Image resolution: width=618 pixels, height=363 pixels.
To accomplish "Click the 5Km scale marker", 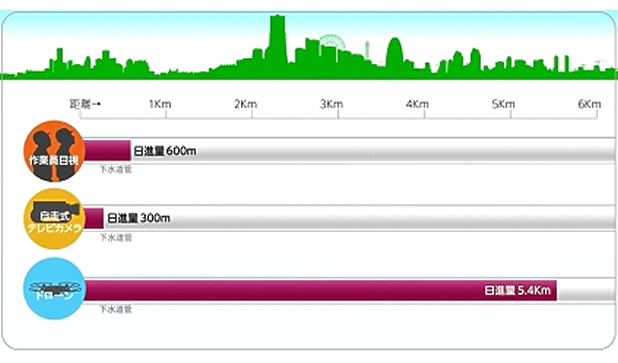I will pos(503,104).
